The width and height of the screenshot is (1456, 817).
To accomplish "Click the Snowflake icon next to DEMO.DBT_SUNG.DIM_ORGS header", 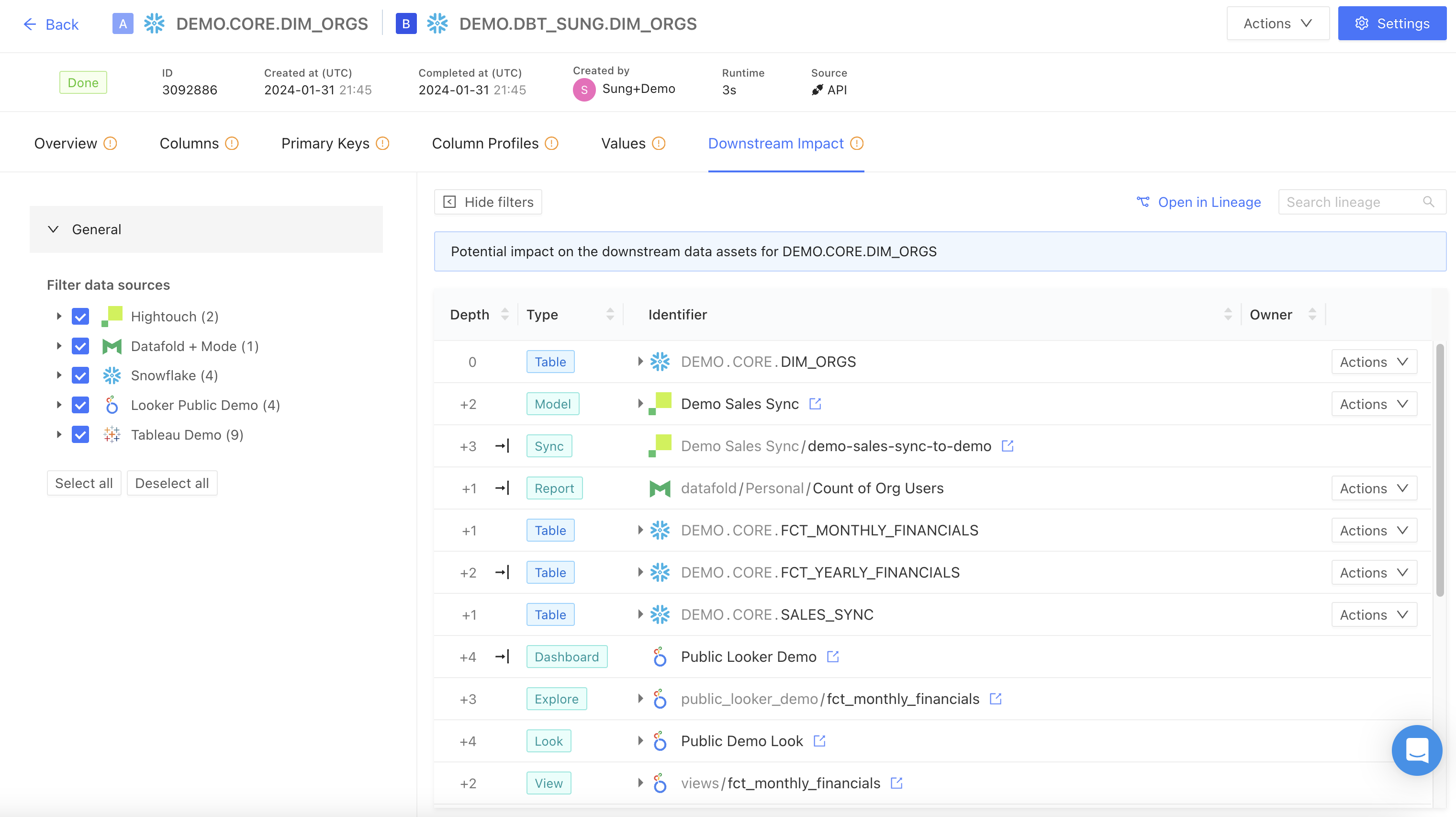I will pos(437,24).
